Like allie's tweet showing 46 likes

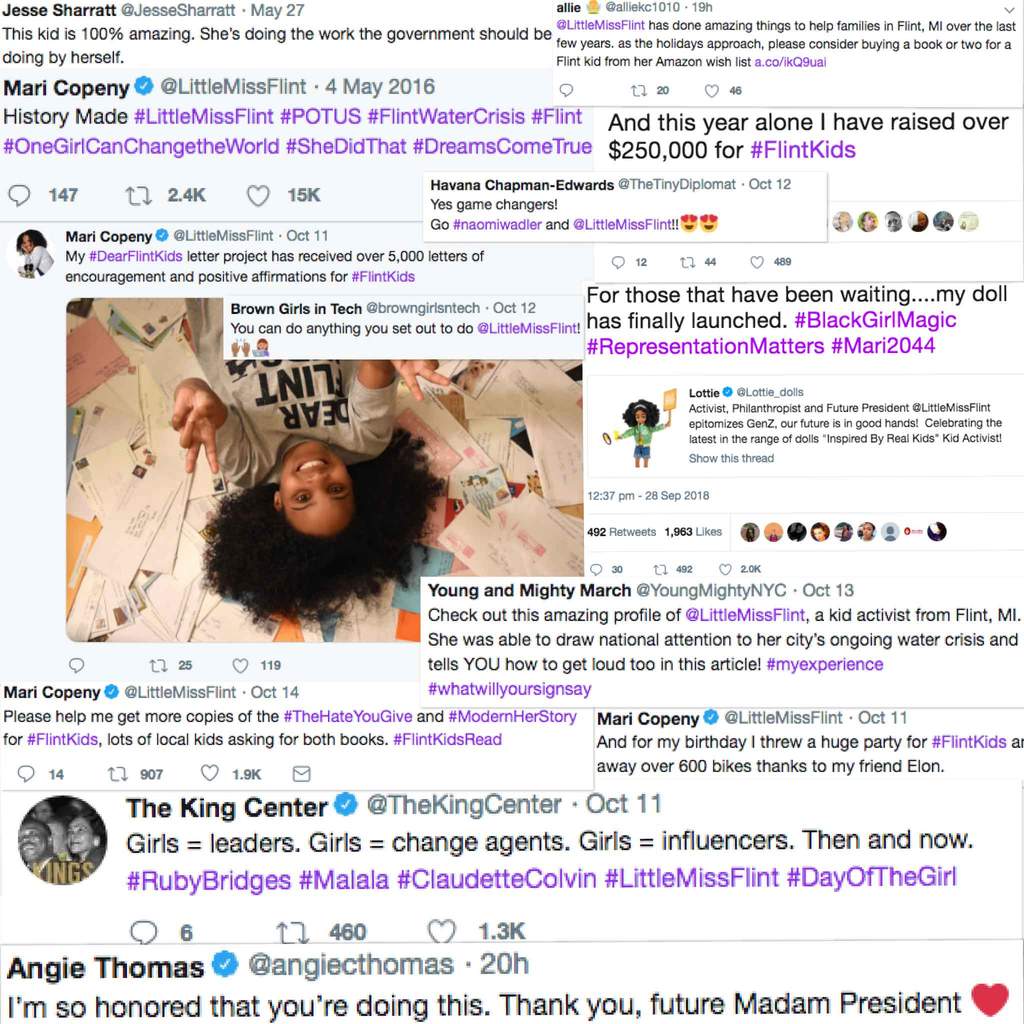point(712,91)
